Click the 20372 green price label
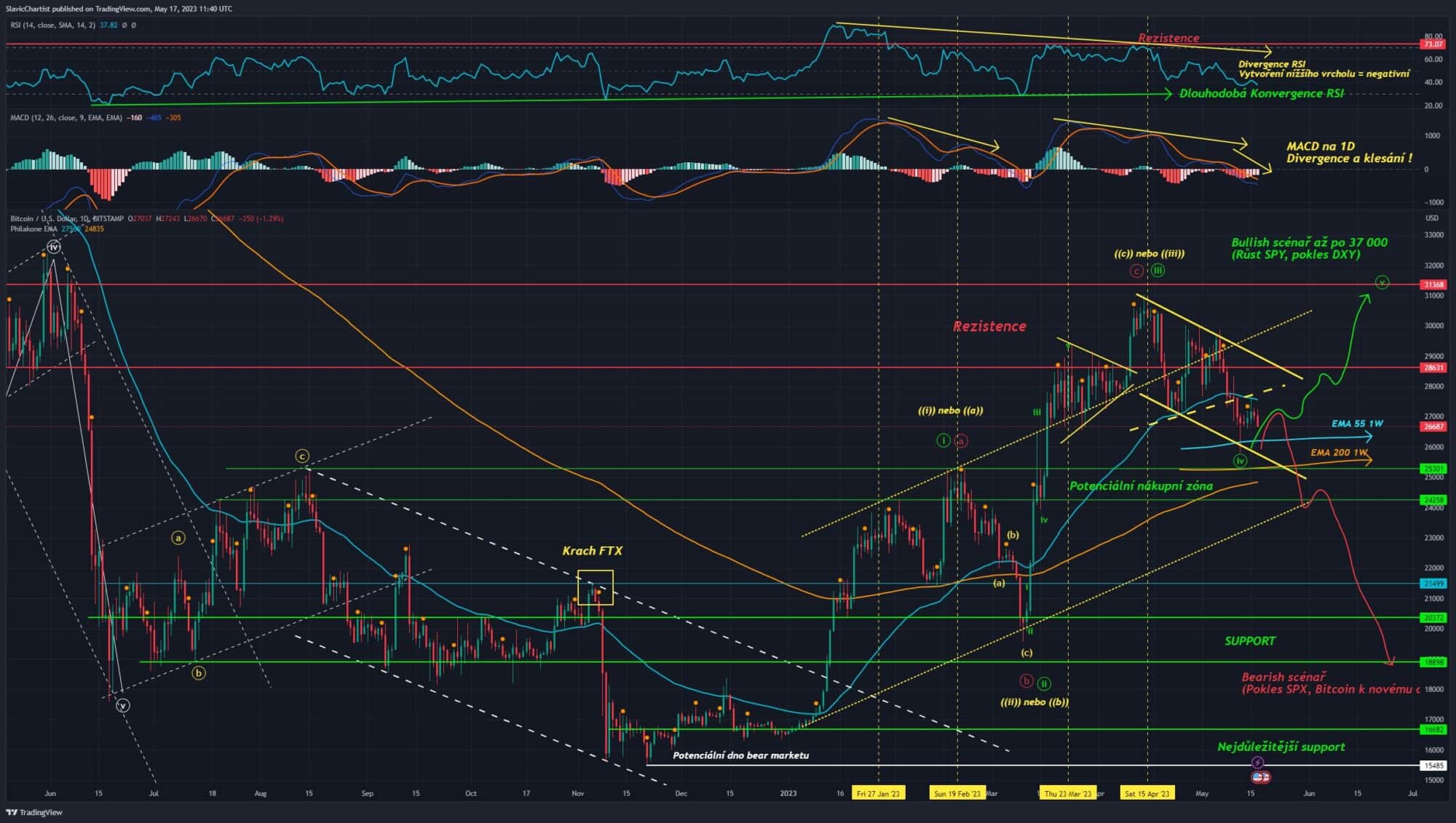 pyautogui.click(x=1433, y=617)
